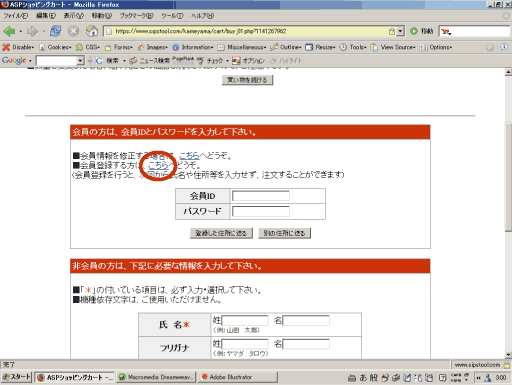The width and height of the screenshot is (512, 385).
Task: Click the Google spell check button
Action: [210, 61]
